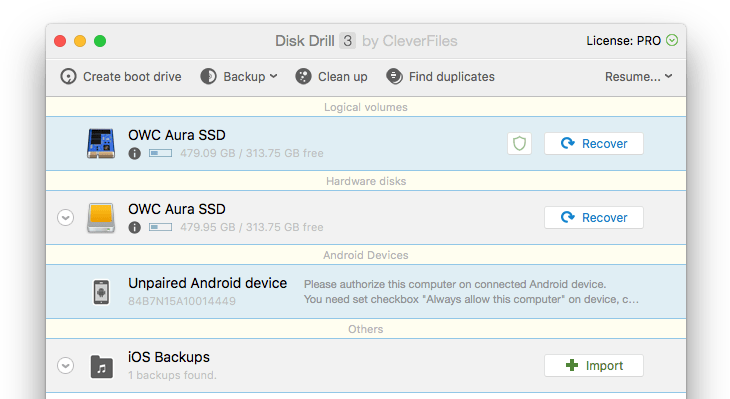Click the authorize this computer message

click(471, 292)
